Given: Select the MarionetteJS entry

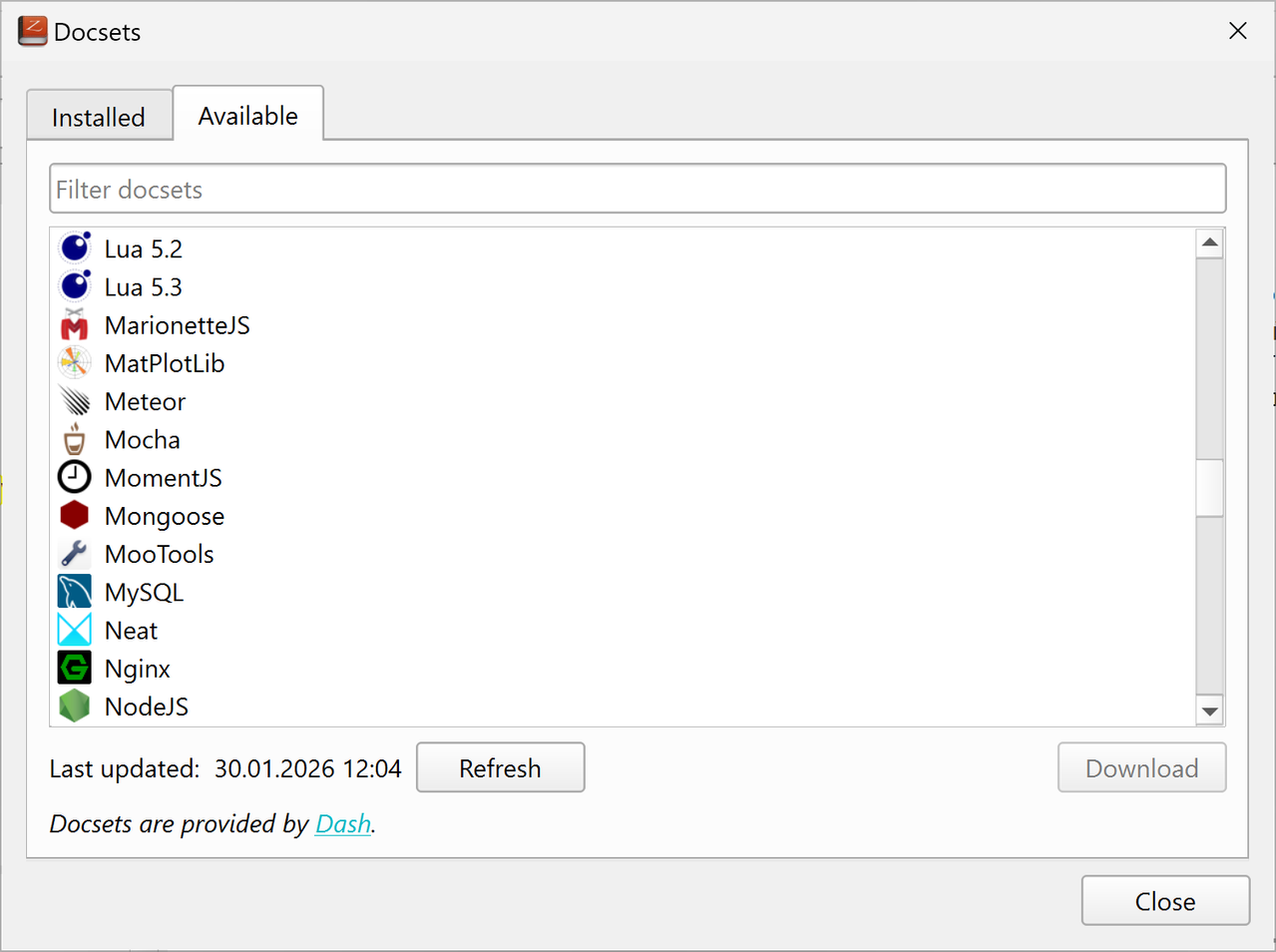Looking at the screenshot, I should click(x=623, y=324).
